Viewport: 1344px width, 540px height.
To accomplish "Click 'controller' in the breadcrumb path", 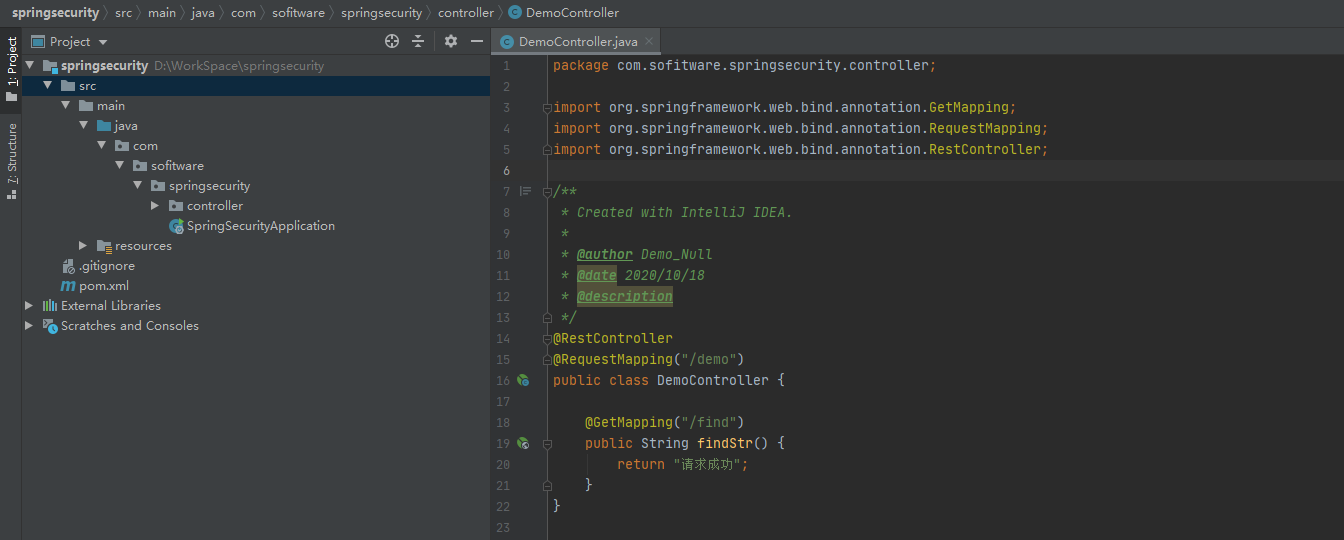I will 465,13.
